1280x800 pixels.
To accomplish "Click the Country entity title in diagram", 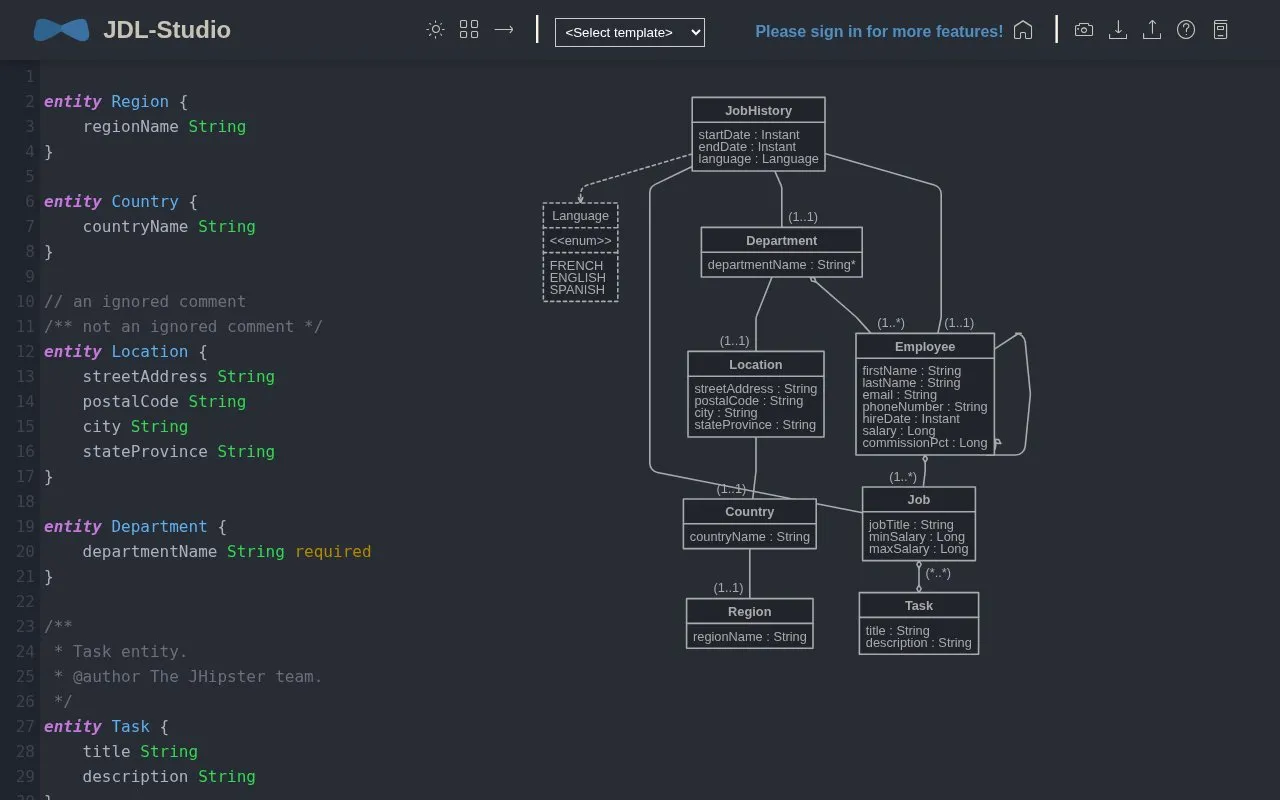I will click(750, 511).
